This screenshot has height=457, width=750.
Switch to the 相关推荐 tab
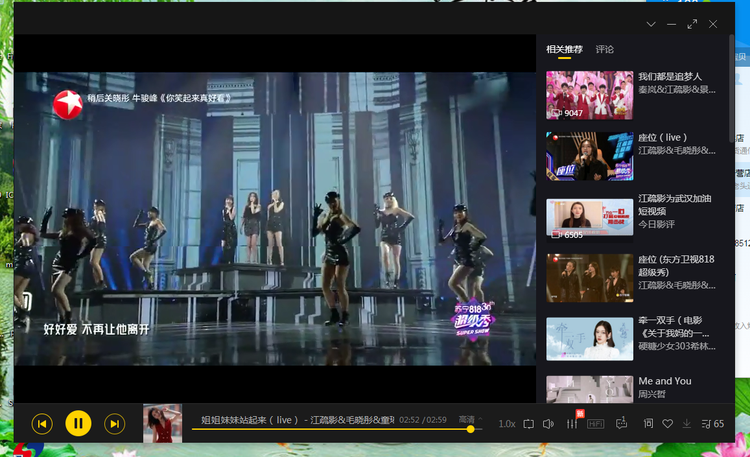click(x=564, y=49)
